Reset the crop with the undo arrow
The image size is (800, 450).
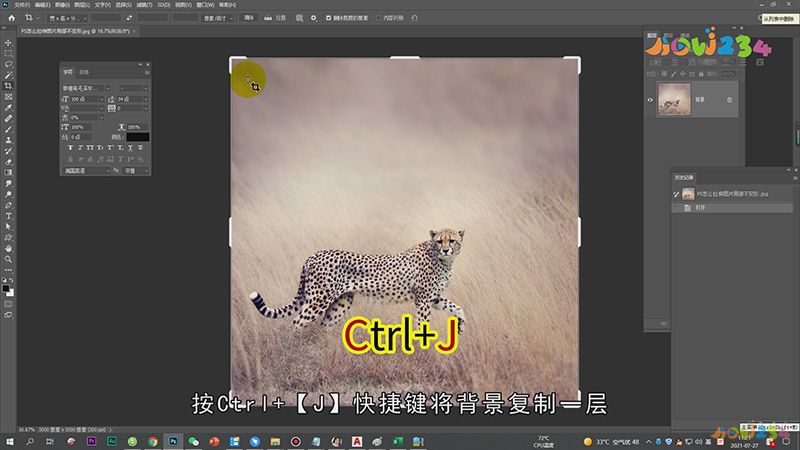point(414,18)
